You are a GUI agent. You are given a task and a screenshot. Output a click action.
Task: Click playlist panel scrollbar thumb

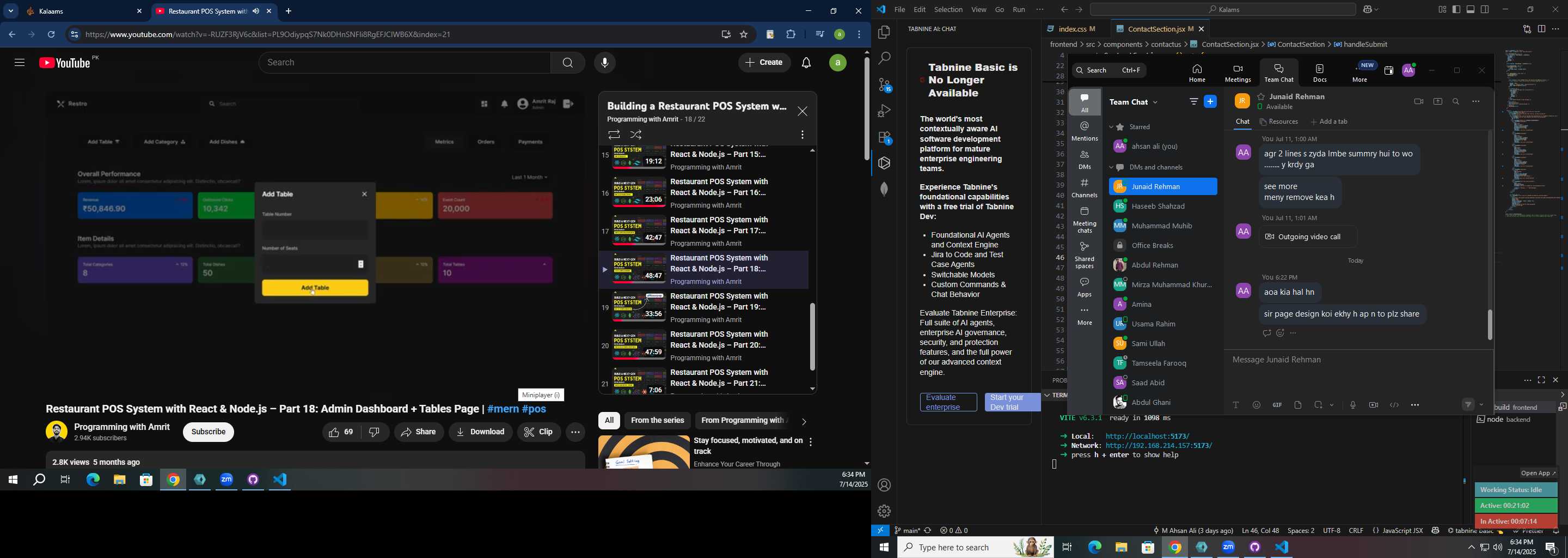[x=812, y=337]
